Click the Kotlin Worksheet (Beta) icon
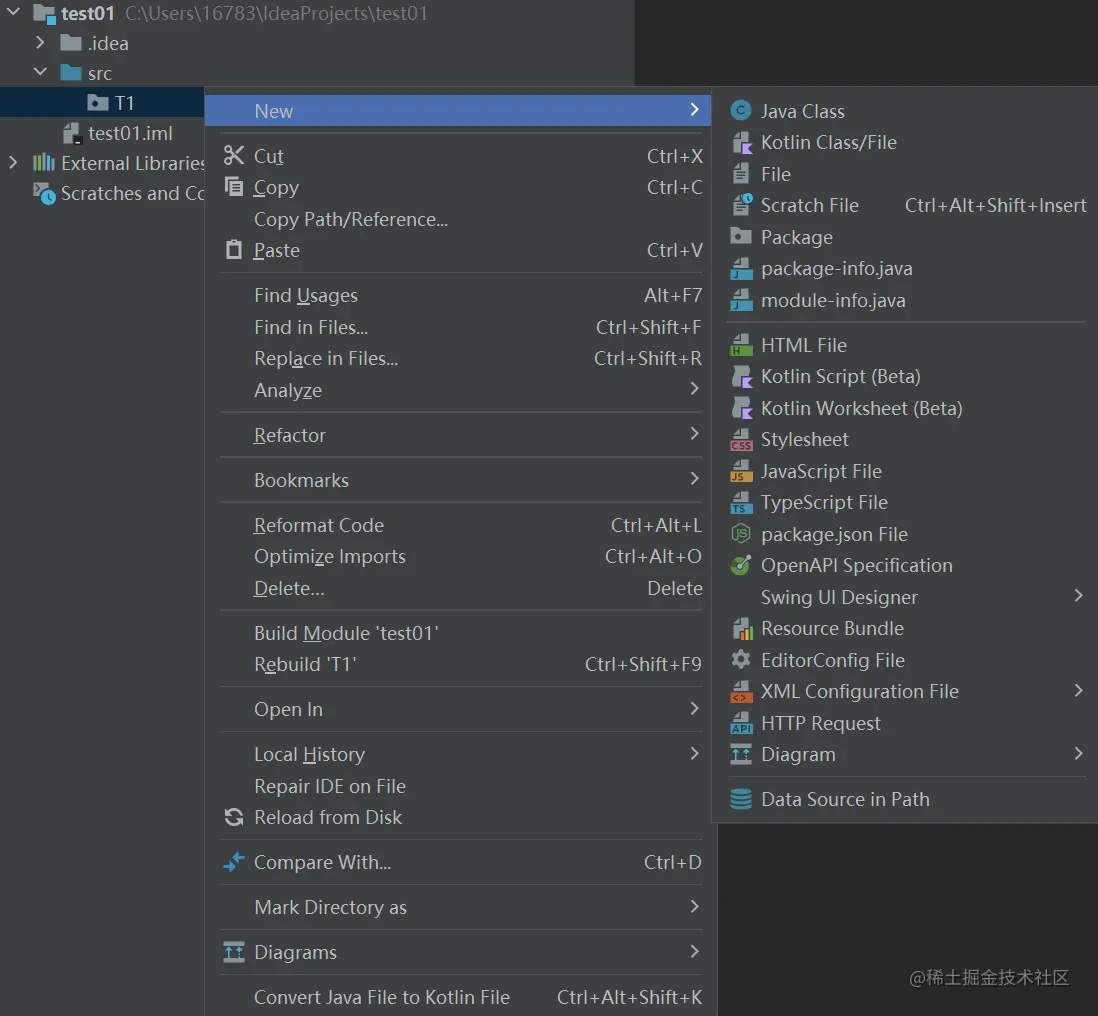This screenshot has width=1098, height=1016. click(741, 408)
